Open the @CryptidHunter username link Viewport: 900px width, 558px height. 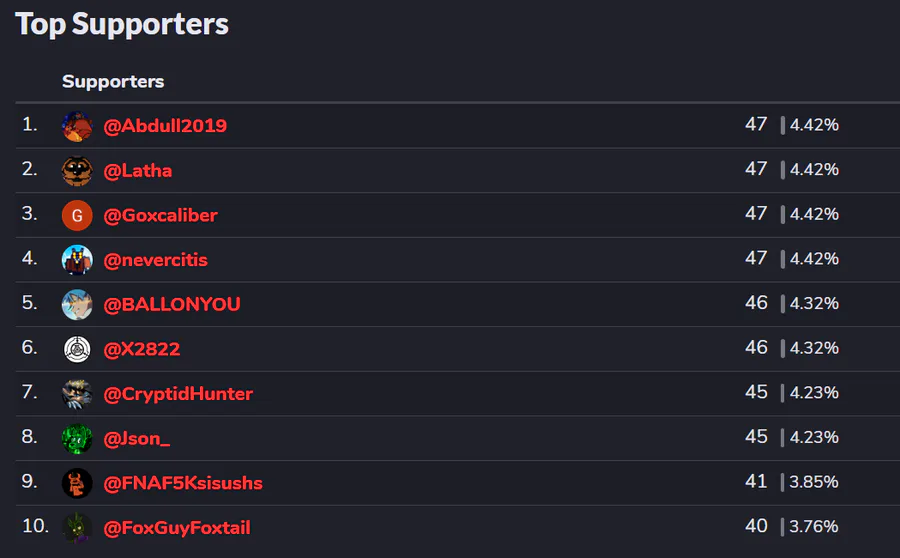coord(178,394)
